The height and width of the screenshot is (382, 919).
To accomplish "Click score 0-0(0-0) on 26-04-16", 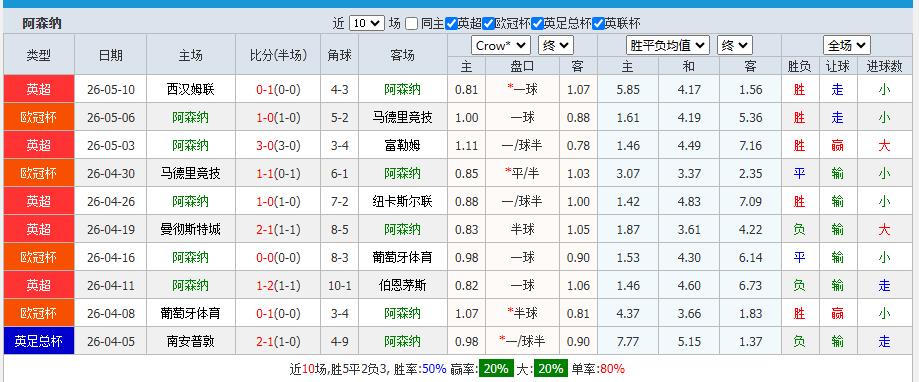I will [x=278, y=257].
